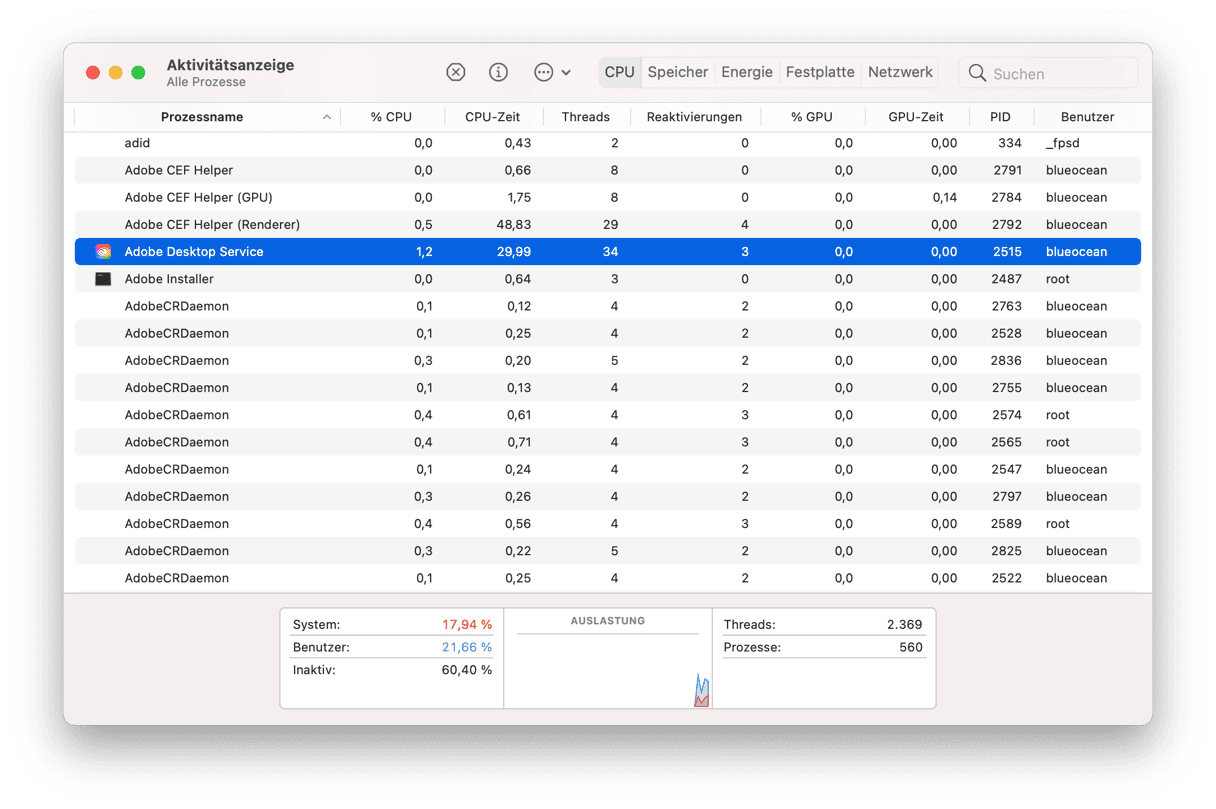Click the Threads total 2.369
Screen dimensions: 1216x809
tap(904, 625)
